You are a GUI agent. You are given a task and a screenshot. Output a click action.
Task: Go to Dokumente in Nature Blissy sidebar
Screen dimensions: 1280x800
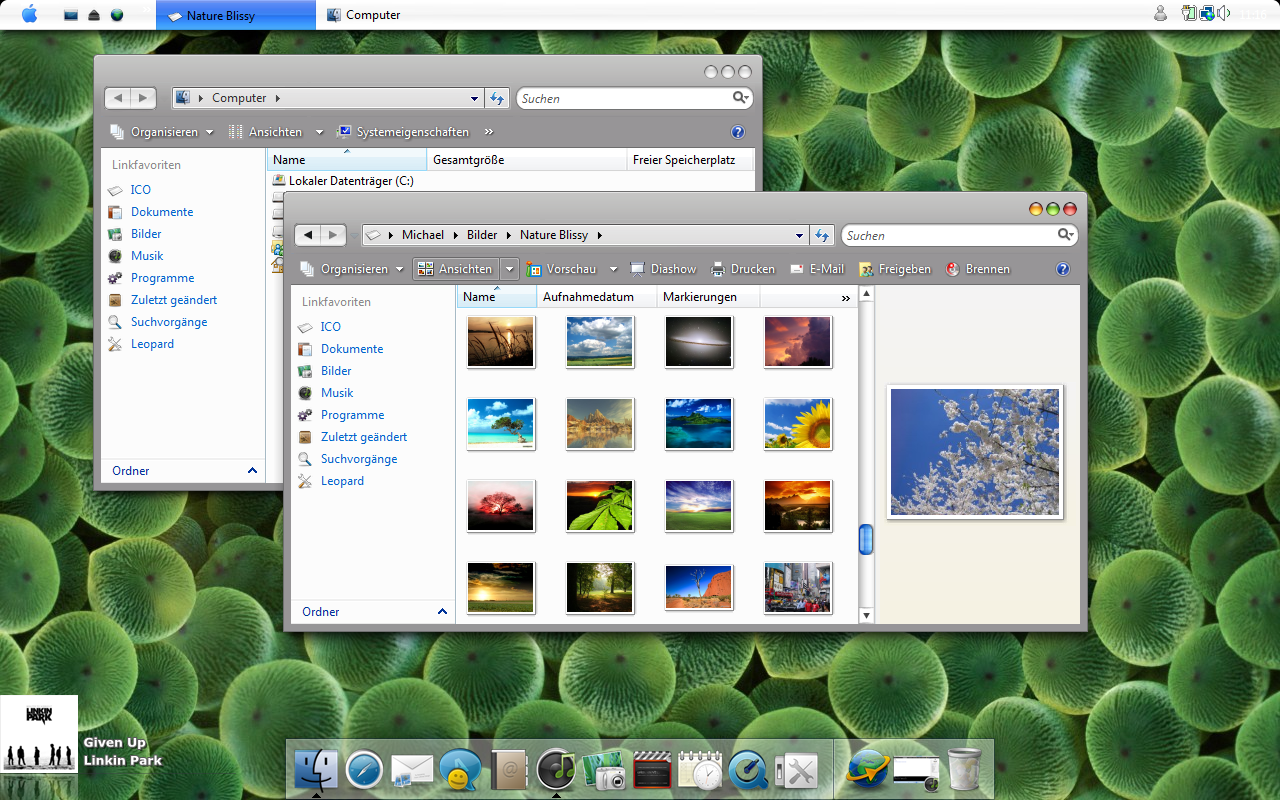(351, 349)
